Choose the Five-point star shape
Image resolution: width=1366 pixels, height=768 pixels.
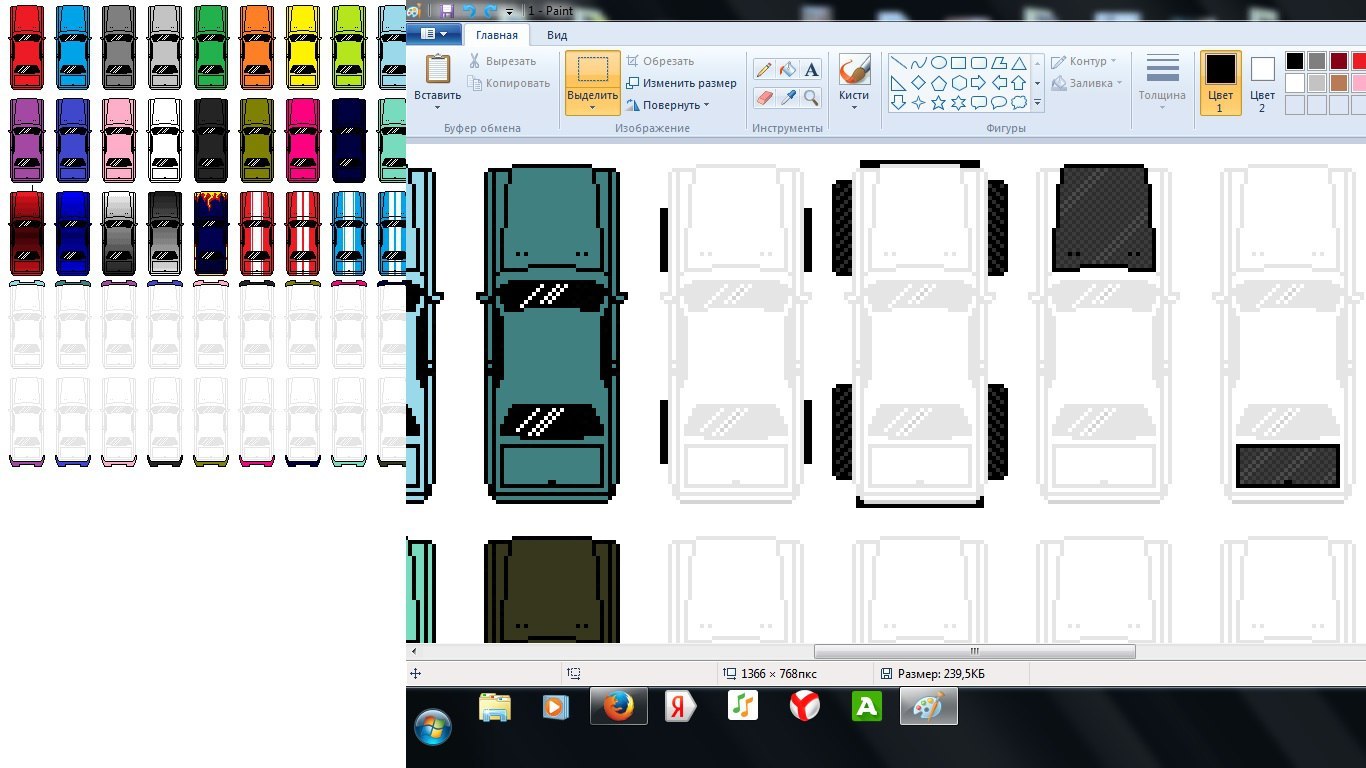pyautogui.click(x=938, y=103)
